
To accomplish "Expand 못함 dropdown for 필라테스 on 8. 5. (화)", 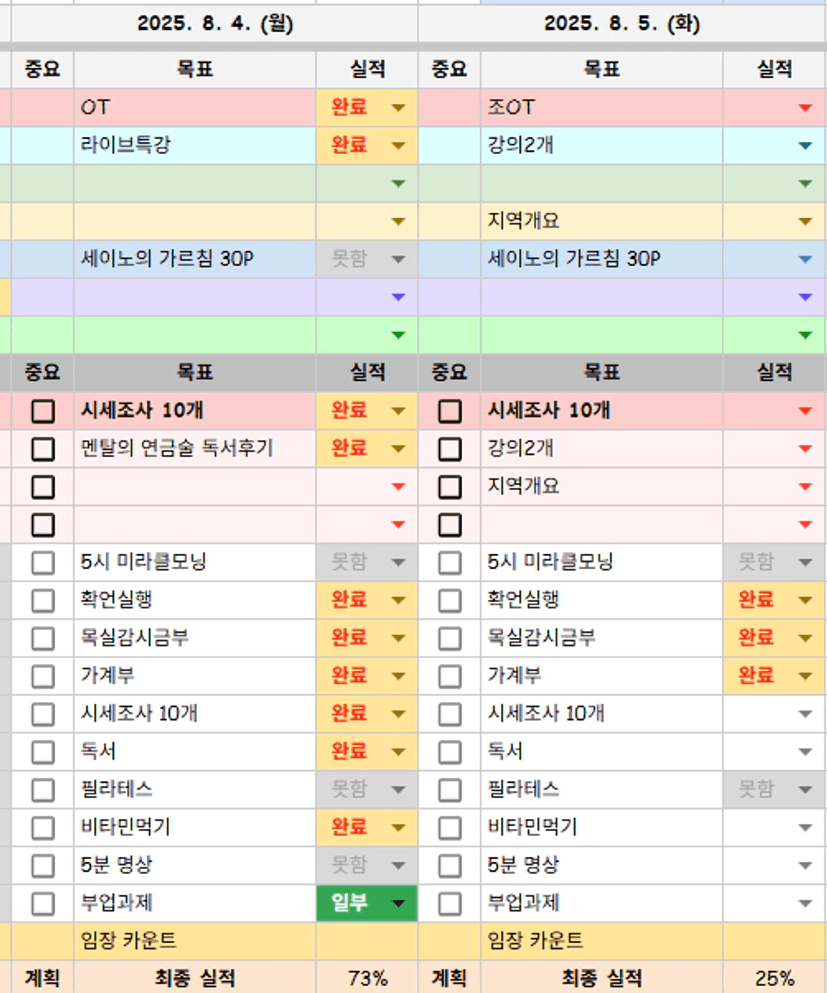I will (x=805, y=790).
